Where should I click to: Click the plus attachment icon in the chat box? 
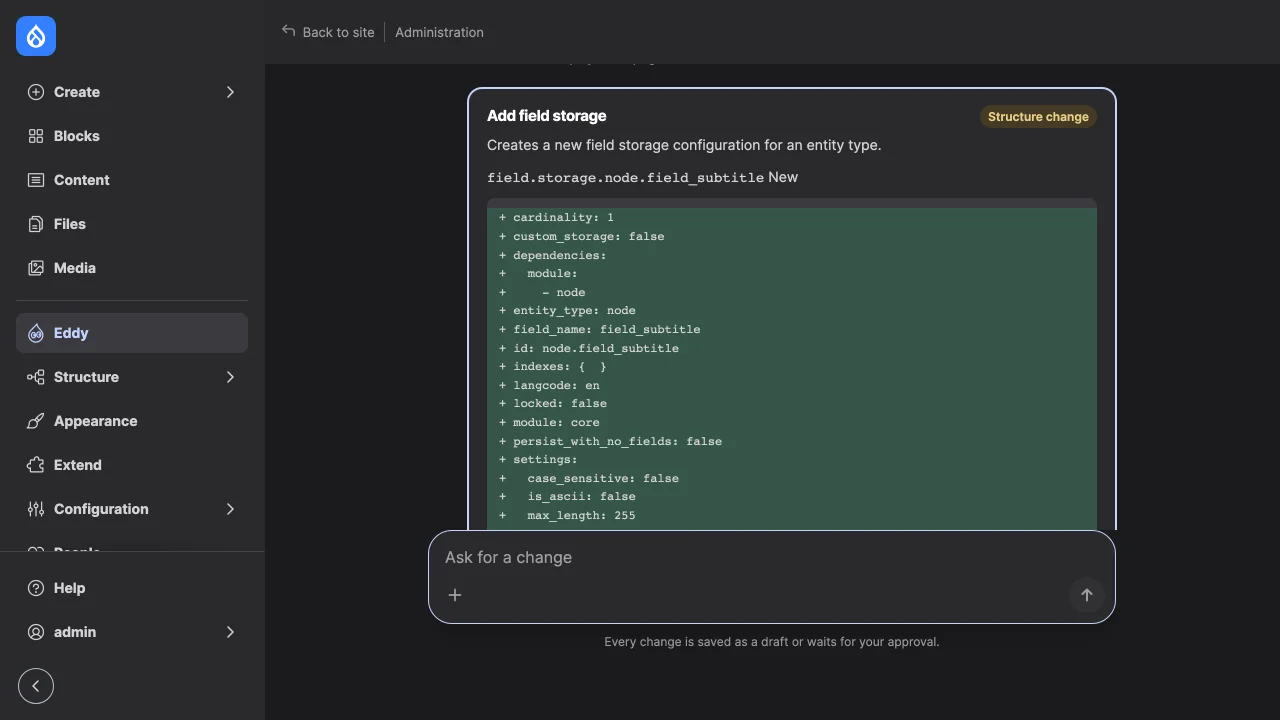[x=455, y=595]
